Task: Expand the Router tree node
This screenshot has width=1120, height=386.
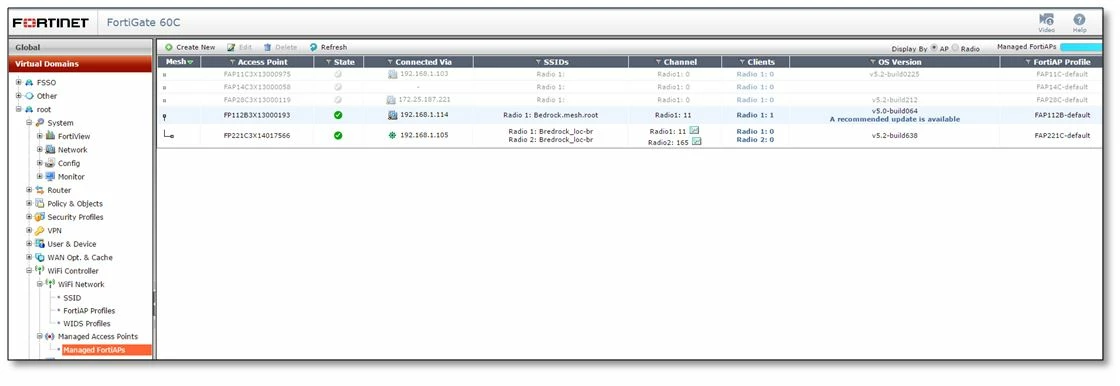Action: tap(29, 190)
